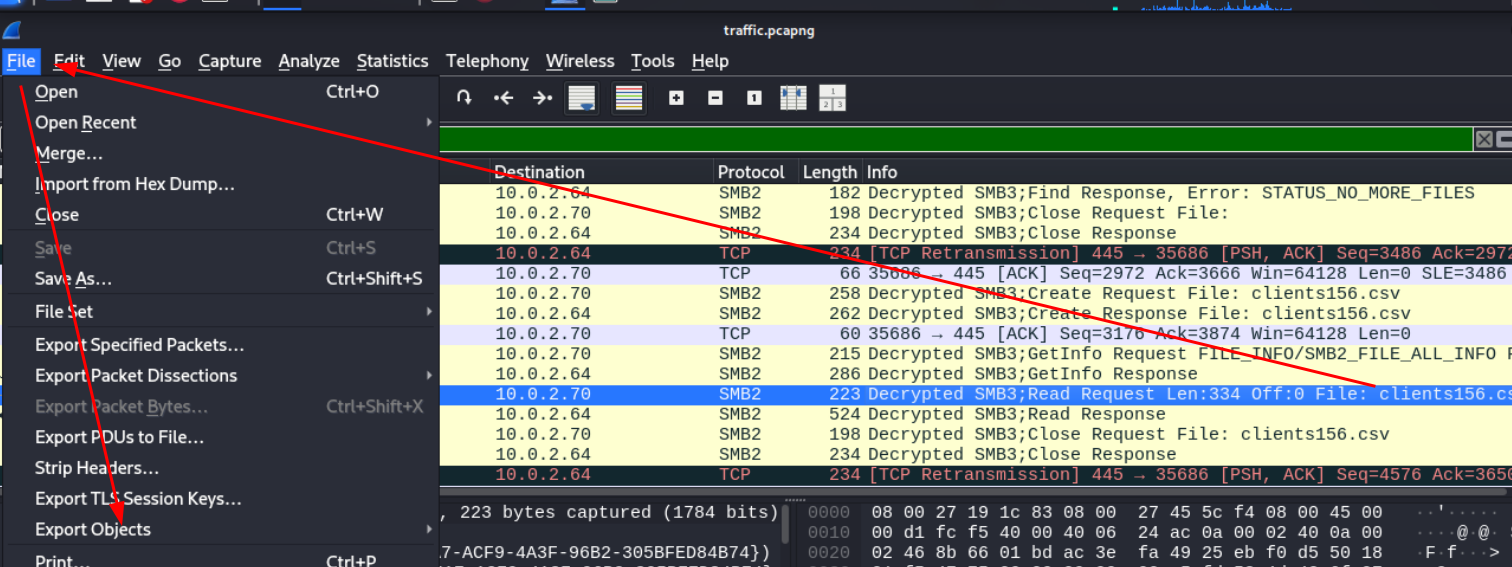1512x567 pixels.
Task: Open the Capture menu
Action: [230, 61]
